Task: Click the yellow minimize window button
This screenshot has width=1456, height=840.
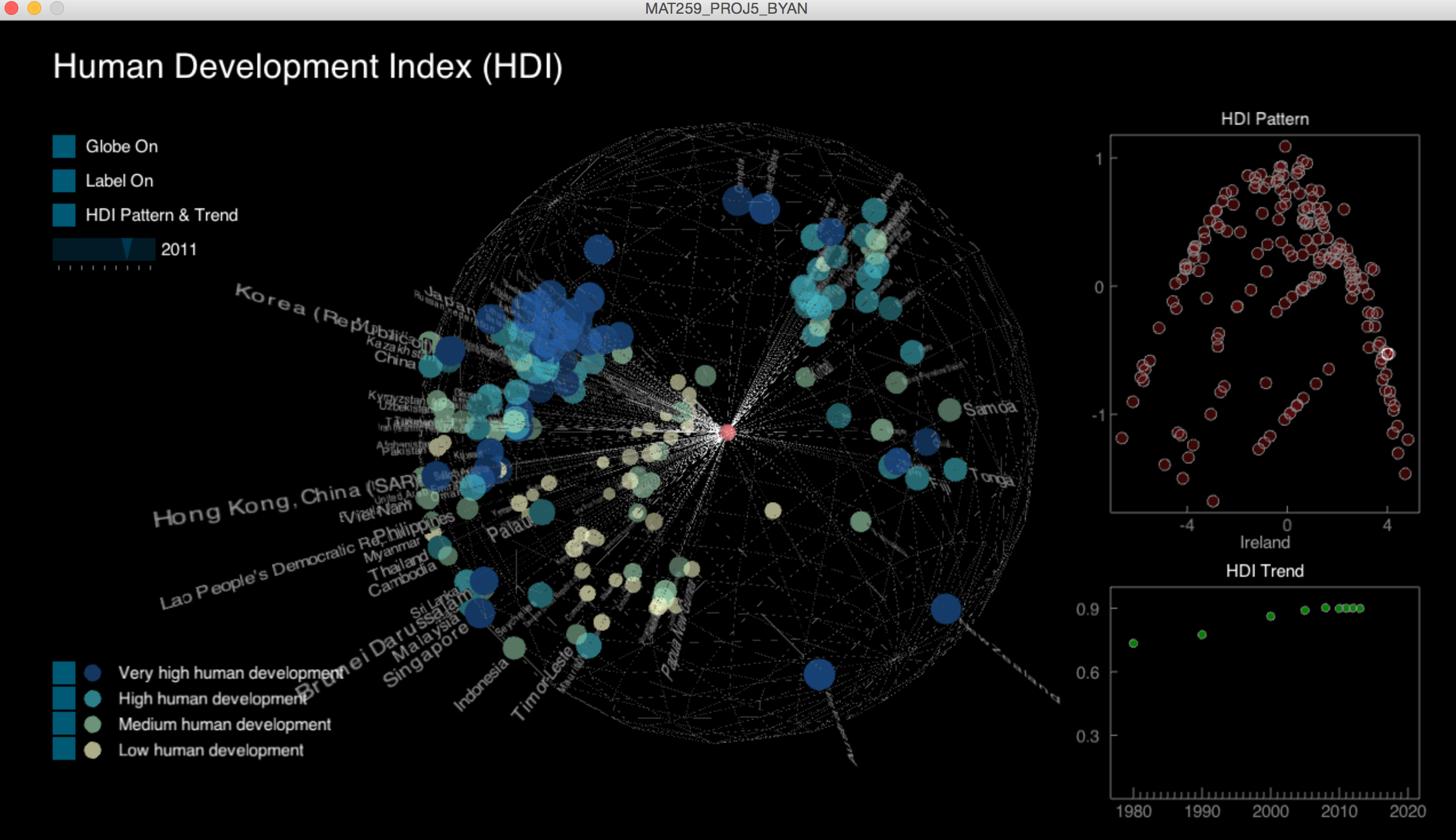Action: pos(34,8)
